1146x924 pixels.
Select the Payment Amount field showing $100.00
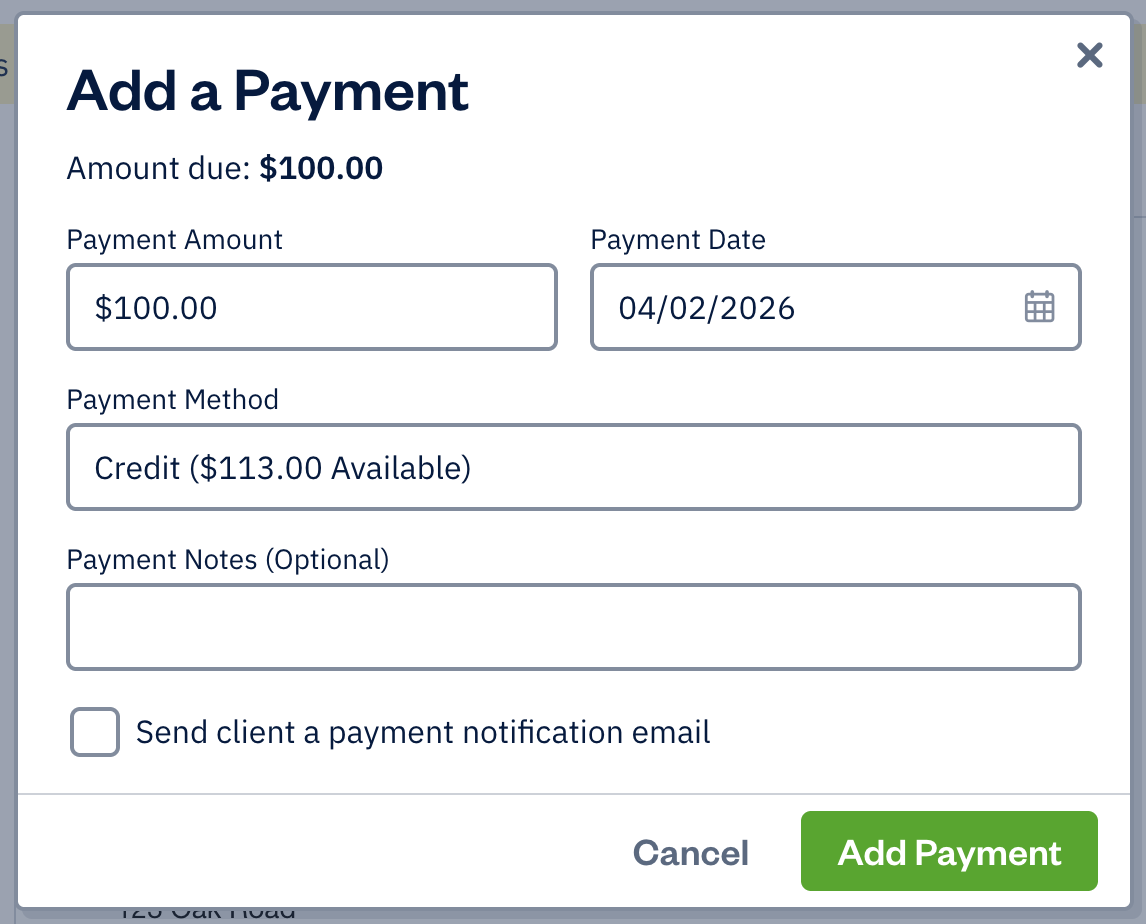tap(312, 307)
